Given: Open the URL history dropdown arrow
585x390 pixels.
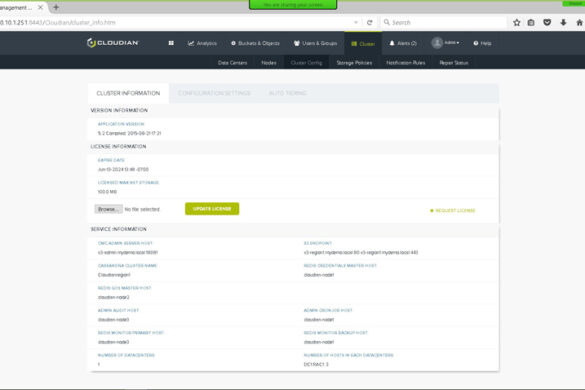Looking at the screenshot, I should pos(356,22).
